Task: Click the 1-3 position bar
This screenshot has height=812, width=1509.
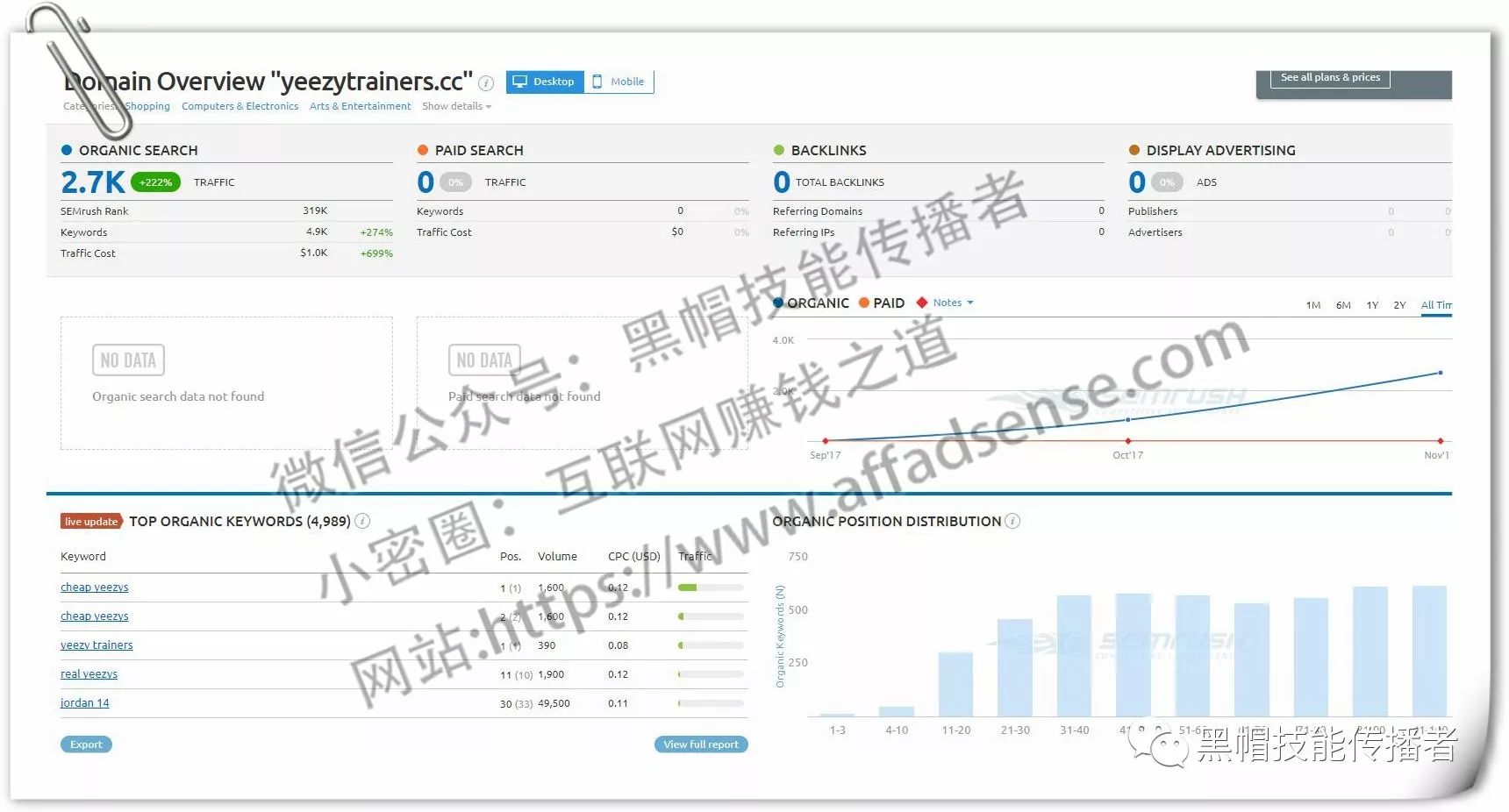Action: (x=837, y=715)
